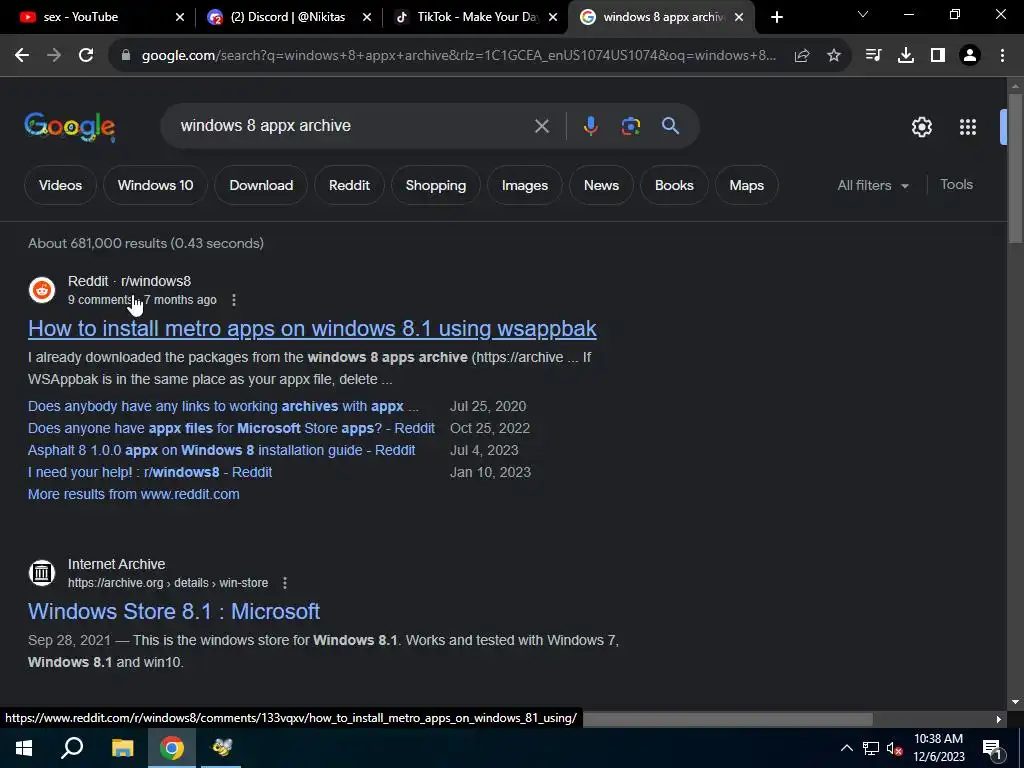Open the taskbar clock showing 10:38 AM
Screen dimensions: 1024x768
[x=938, y=748]
